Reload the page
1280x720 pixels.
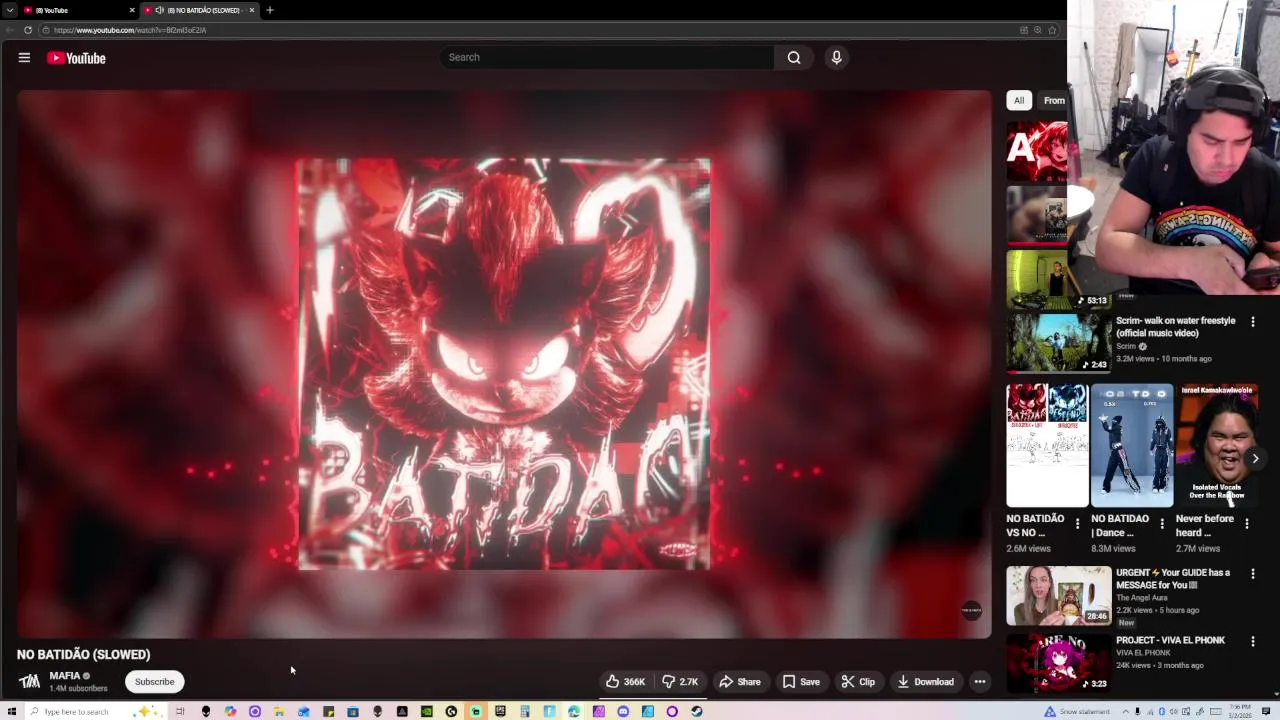click(x=28, y=30)
